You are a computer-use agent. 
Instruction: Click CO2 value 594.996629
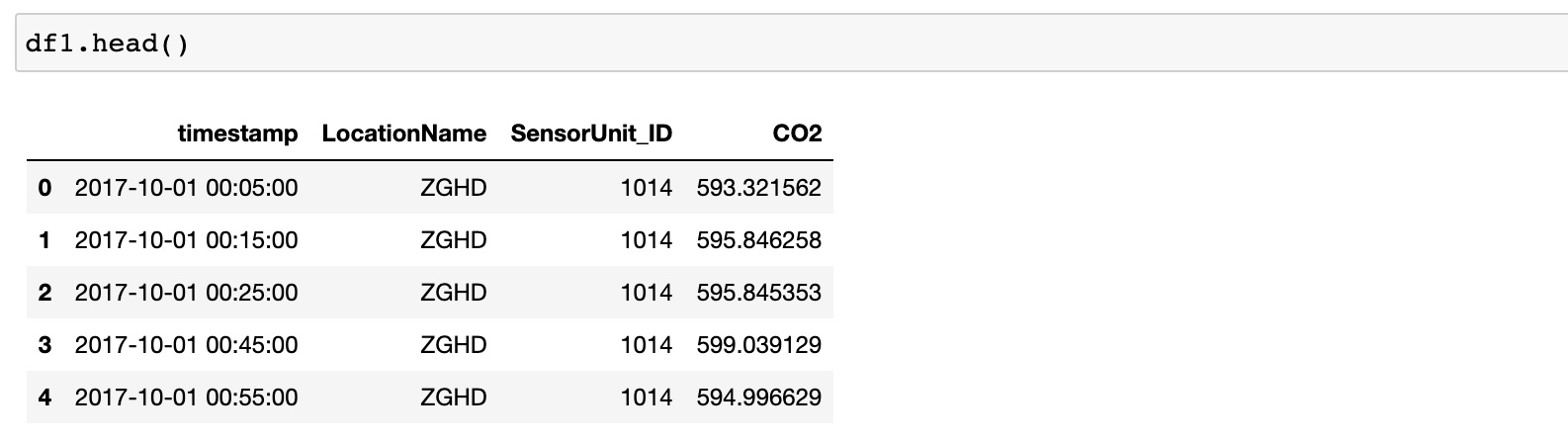tap(758, 398)
